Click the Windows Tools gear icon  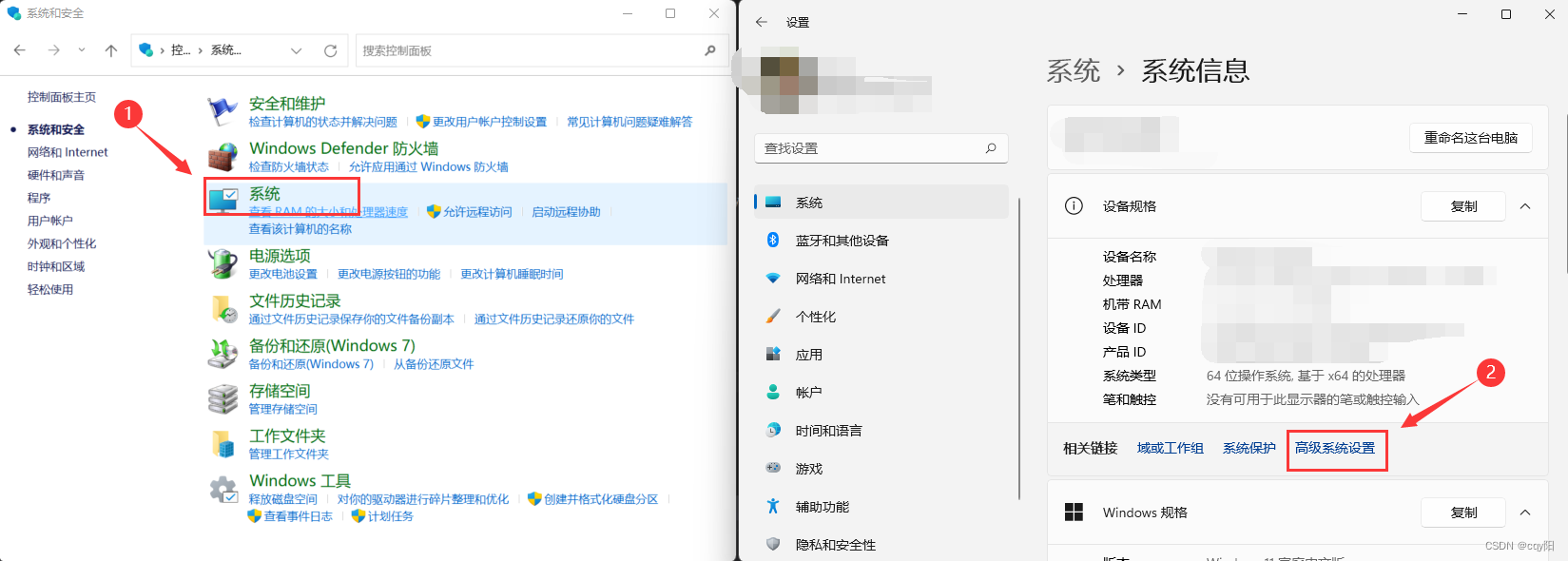pos(223,489)
